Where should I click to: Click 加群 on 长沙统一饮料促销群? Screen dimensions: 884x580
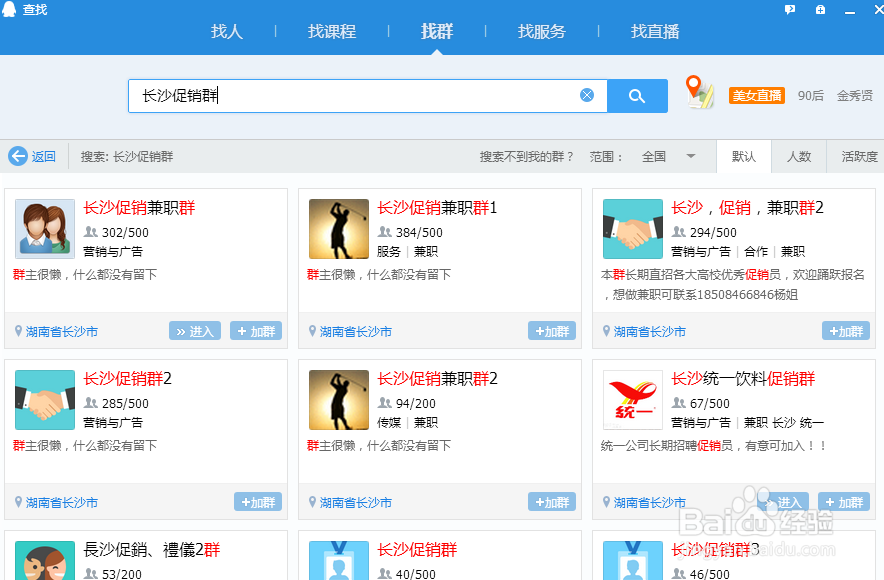[844, 501]
